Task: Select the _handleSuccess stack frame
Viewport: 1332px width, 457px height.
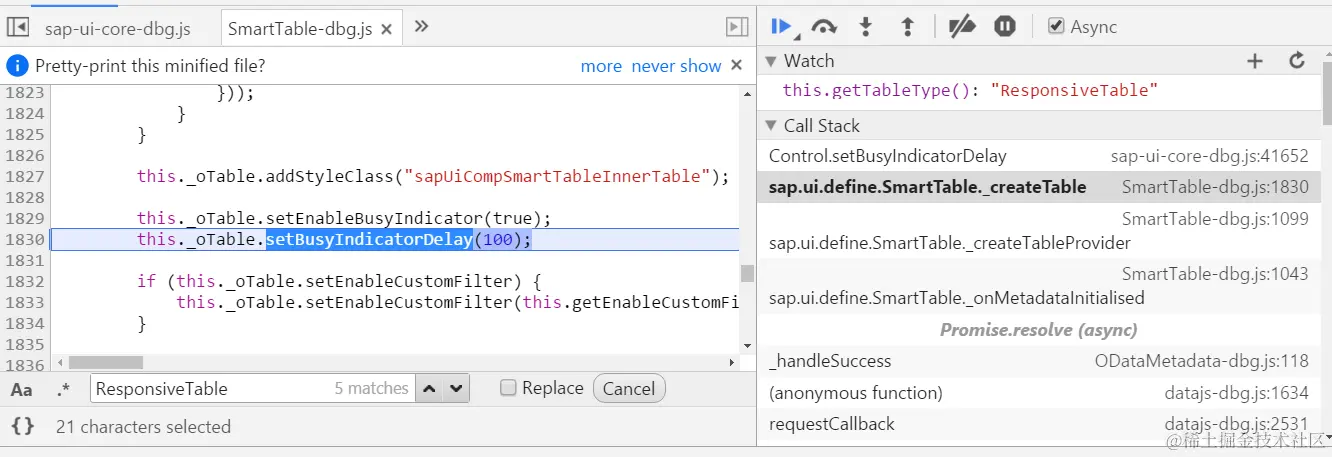Action: tap(1038, 361)
